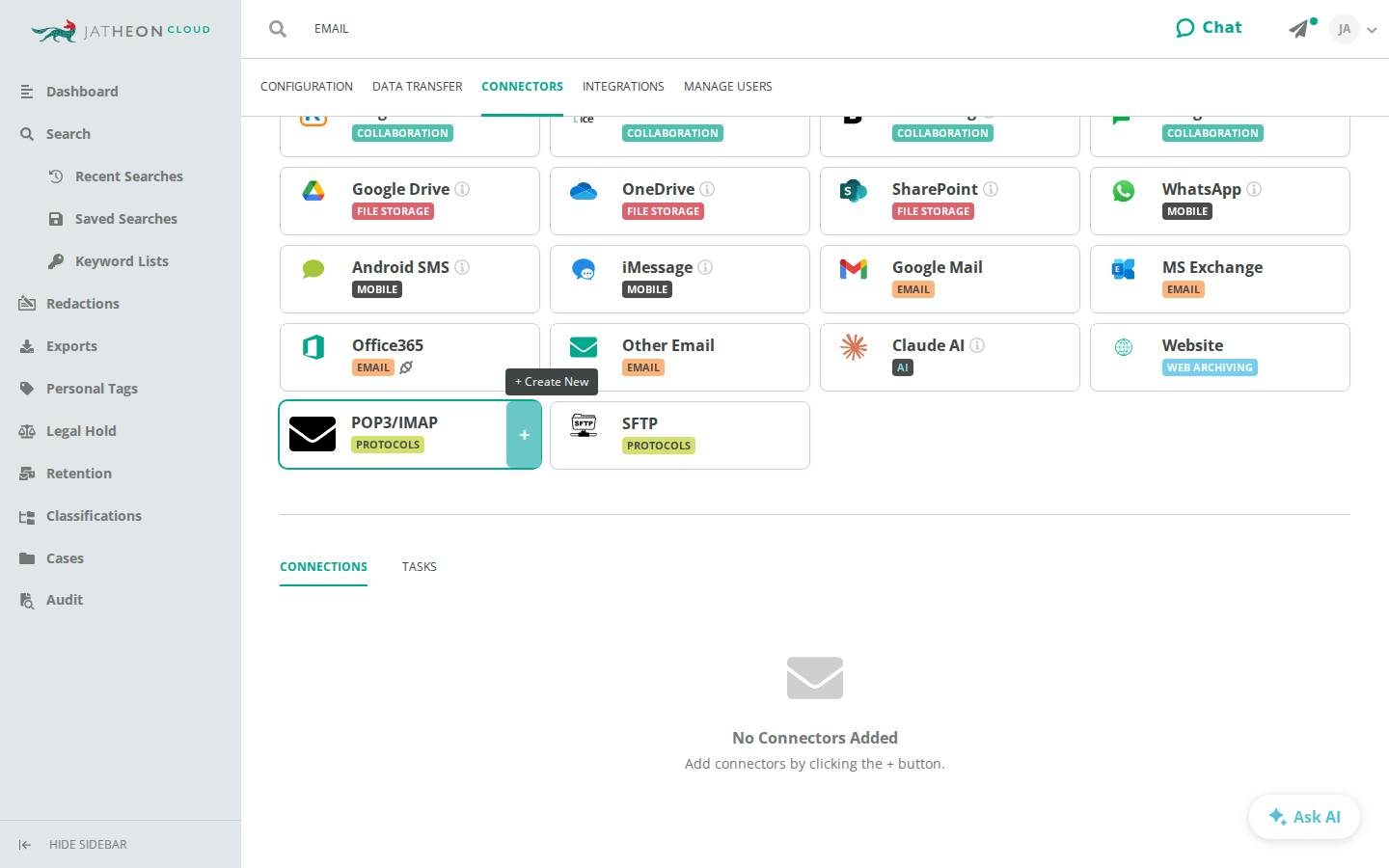Screen dimensions: 1389x868
Task: Click the SFTP connector icon
Action: coord(584,425)
